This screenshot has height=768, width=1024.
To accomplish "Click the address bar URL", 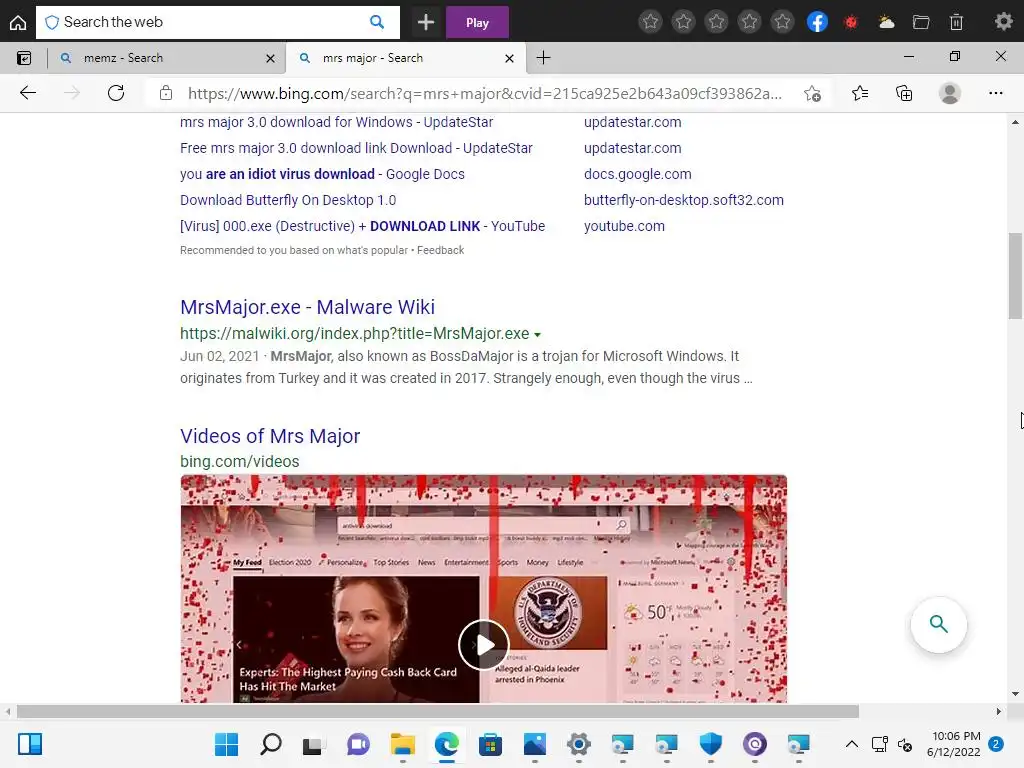I will click(x=485, y=93).
